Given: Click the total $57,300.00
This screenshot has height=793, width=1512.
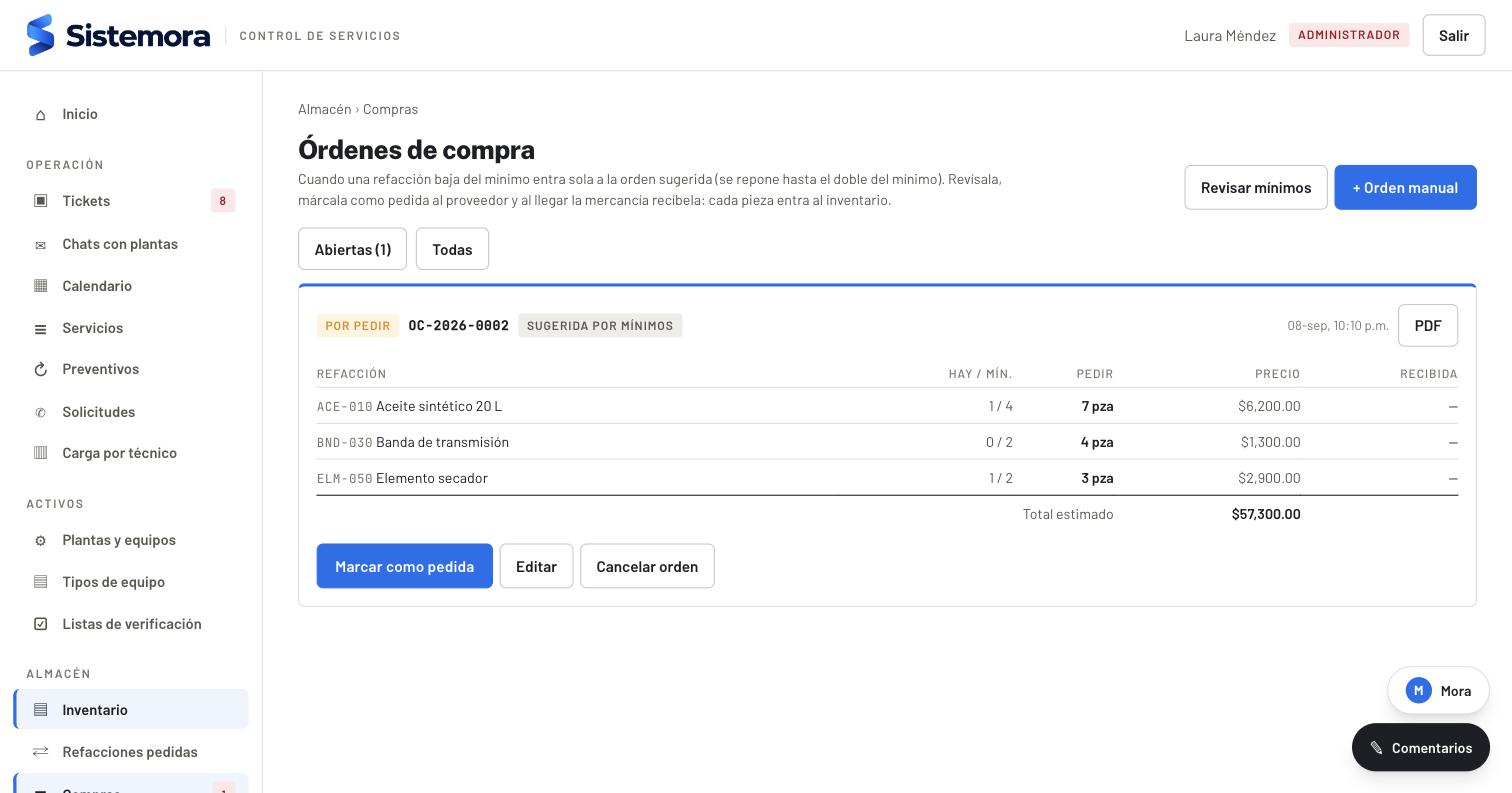Looking at the screenshot, I should tap(1266, 514).
